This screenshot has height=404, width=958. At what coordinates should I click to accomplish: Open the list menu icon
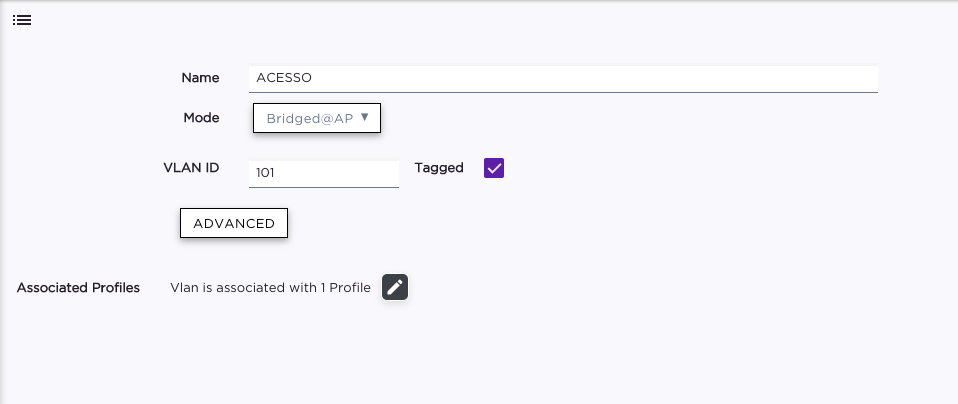point(22,20)
